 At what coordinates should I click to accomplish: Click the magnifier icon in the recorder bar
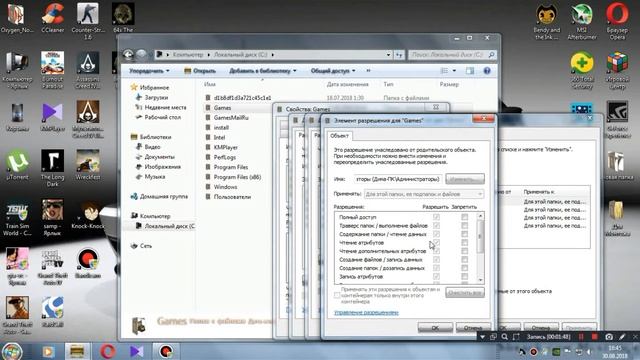(505, 337)
